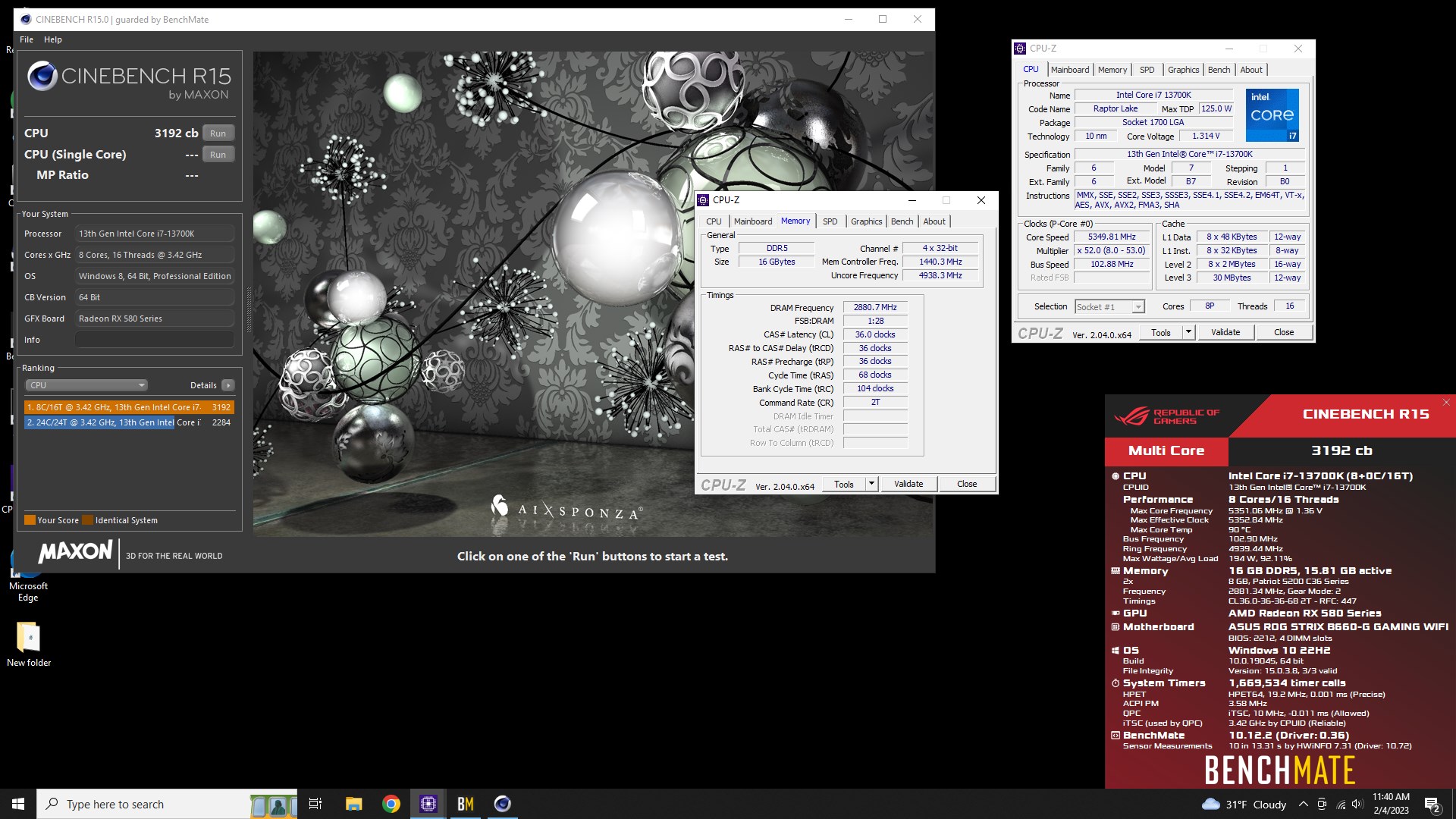The height and width of the screenshot is (819, 1456).
Task: Expand ranking Details arrow button
Action: (228, 385)
